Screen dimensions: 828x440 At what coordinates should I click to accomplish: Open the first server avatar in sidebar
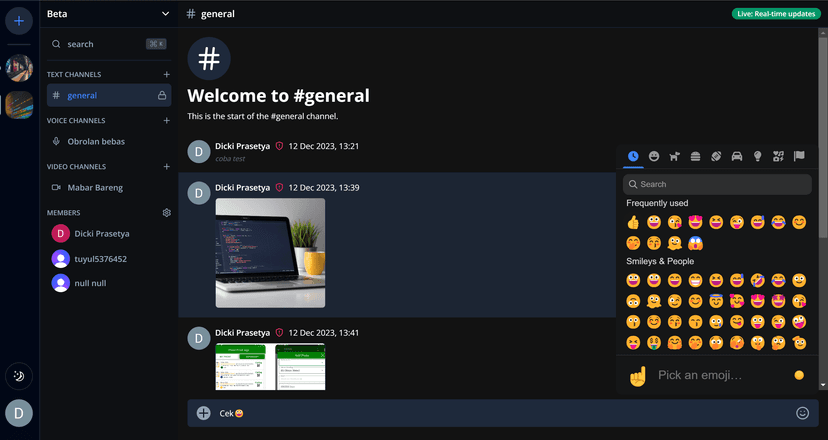point(19,68)
